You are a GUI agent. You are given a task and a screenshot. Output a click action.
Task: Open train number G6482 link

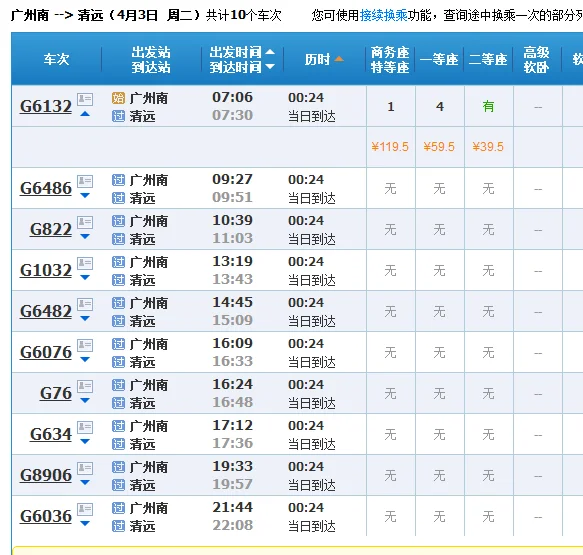point(46,311)
